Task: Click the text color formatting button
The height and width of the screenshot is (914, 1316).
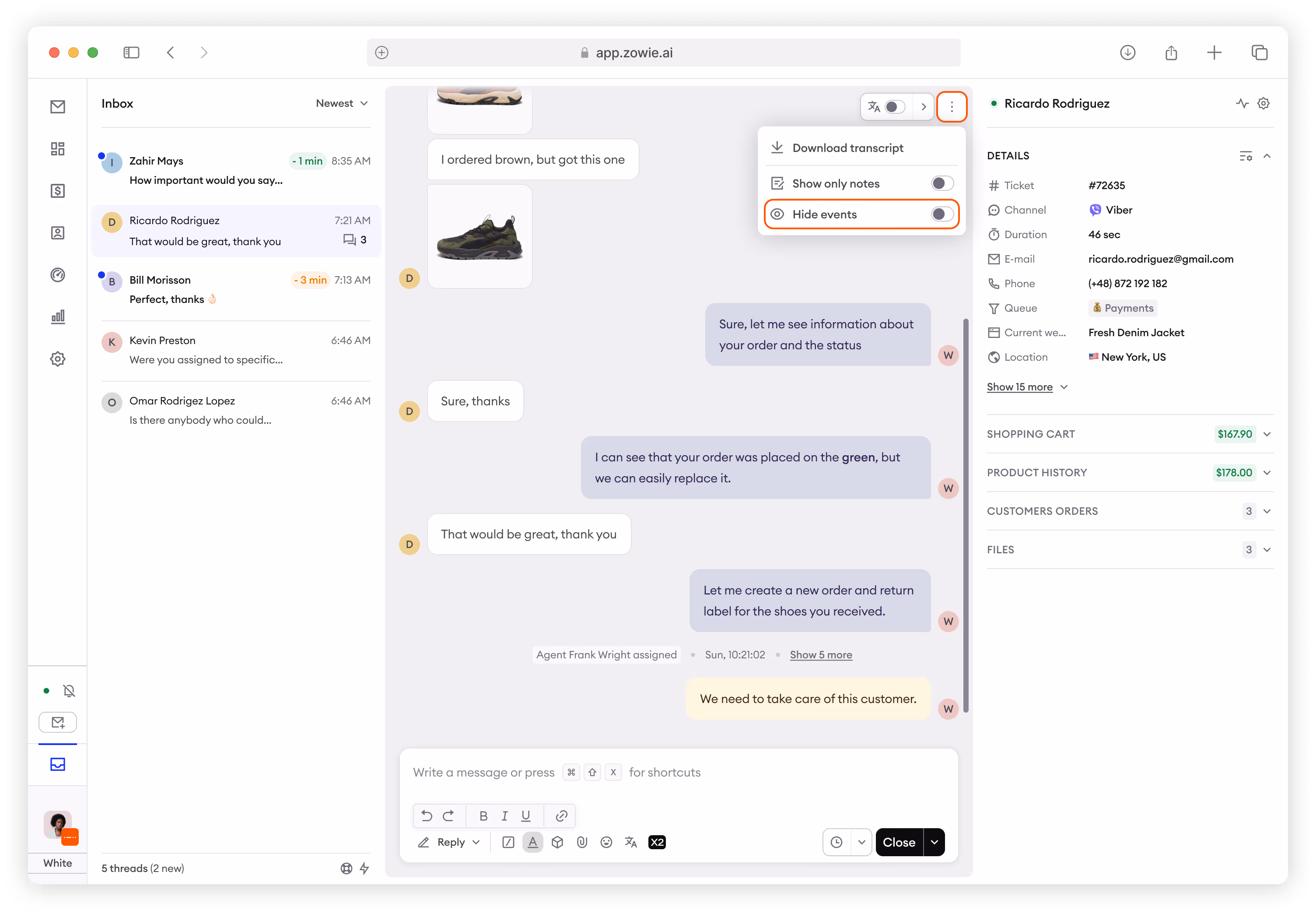Action: tap(532, 842)
